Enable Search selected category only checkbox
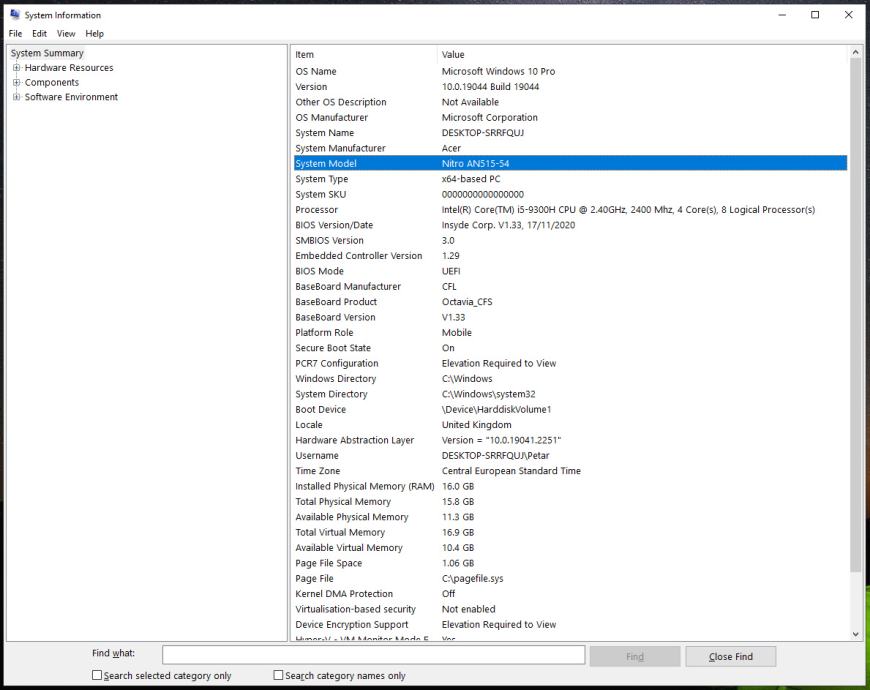The image size is (870, 690). [x=97, y=676]
